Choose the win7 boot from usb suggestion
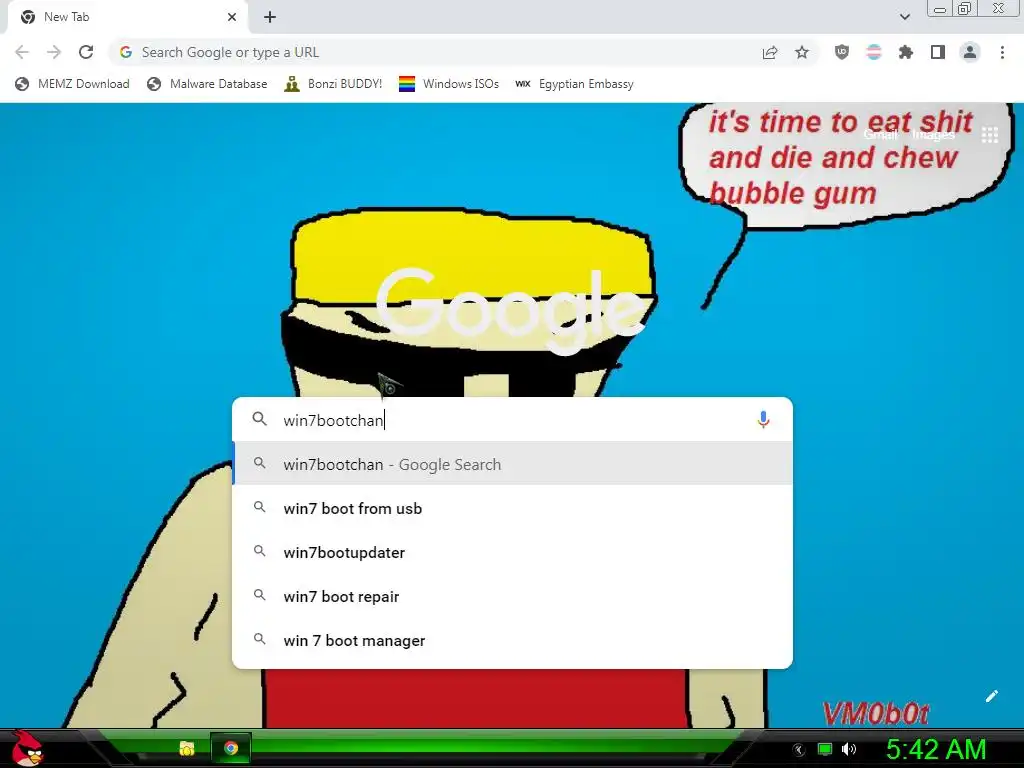This screenshot has height=768, width=1024. point(512,508)
